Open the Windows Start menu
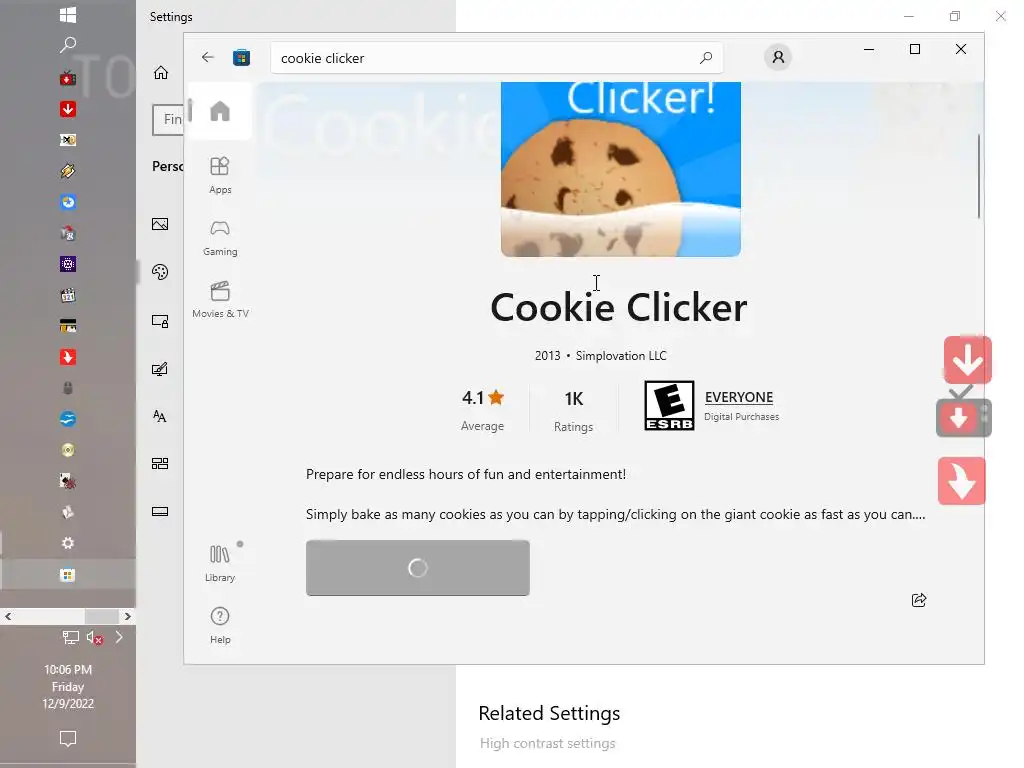The height and width of the screenshot is (768, 1024). click(x=68, y=14)
